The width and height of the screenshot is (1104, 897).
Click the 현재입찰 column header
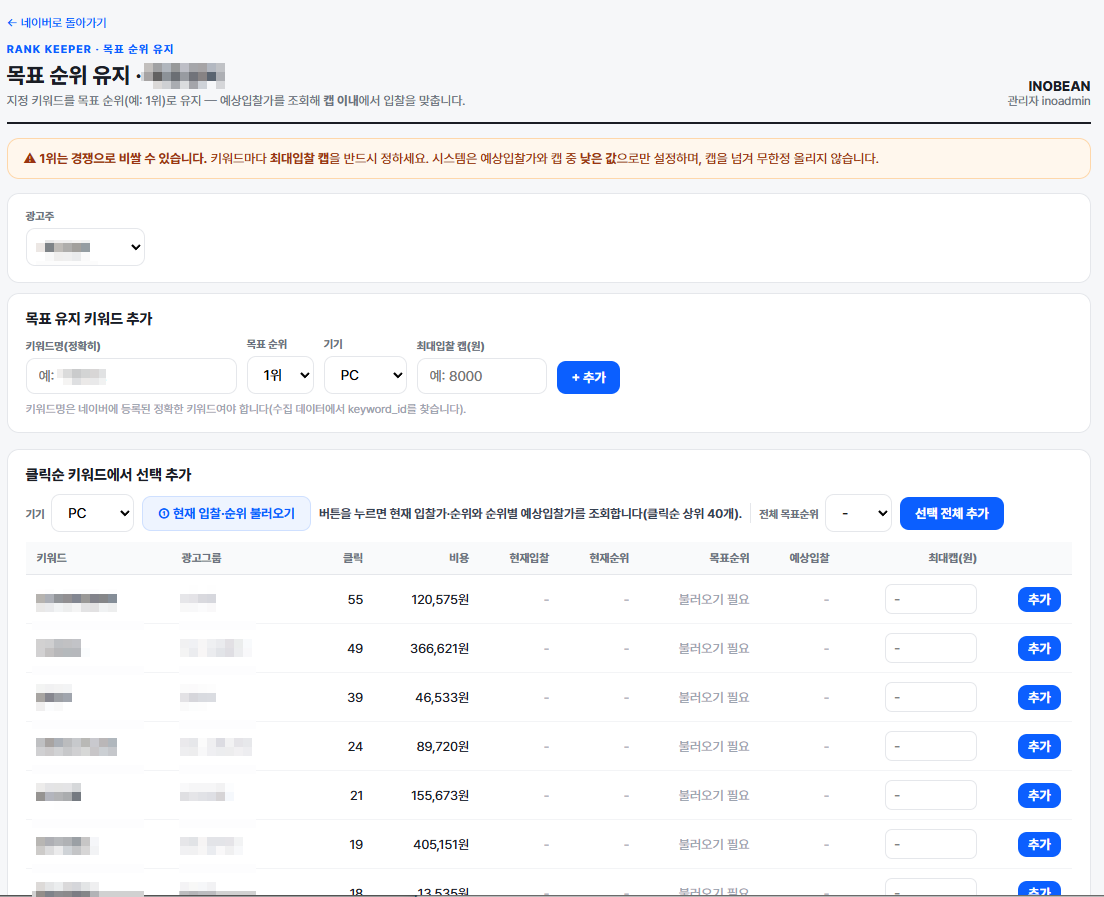529,558
